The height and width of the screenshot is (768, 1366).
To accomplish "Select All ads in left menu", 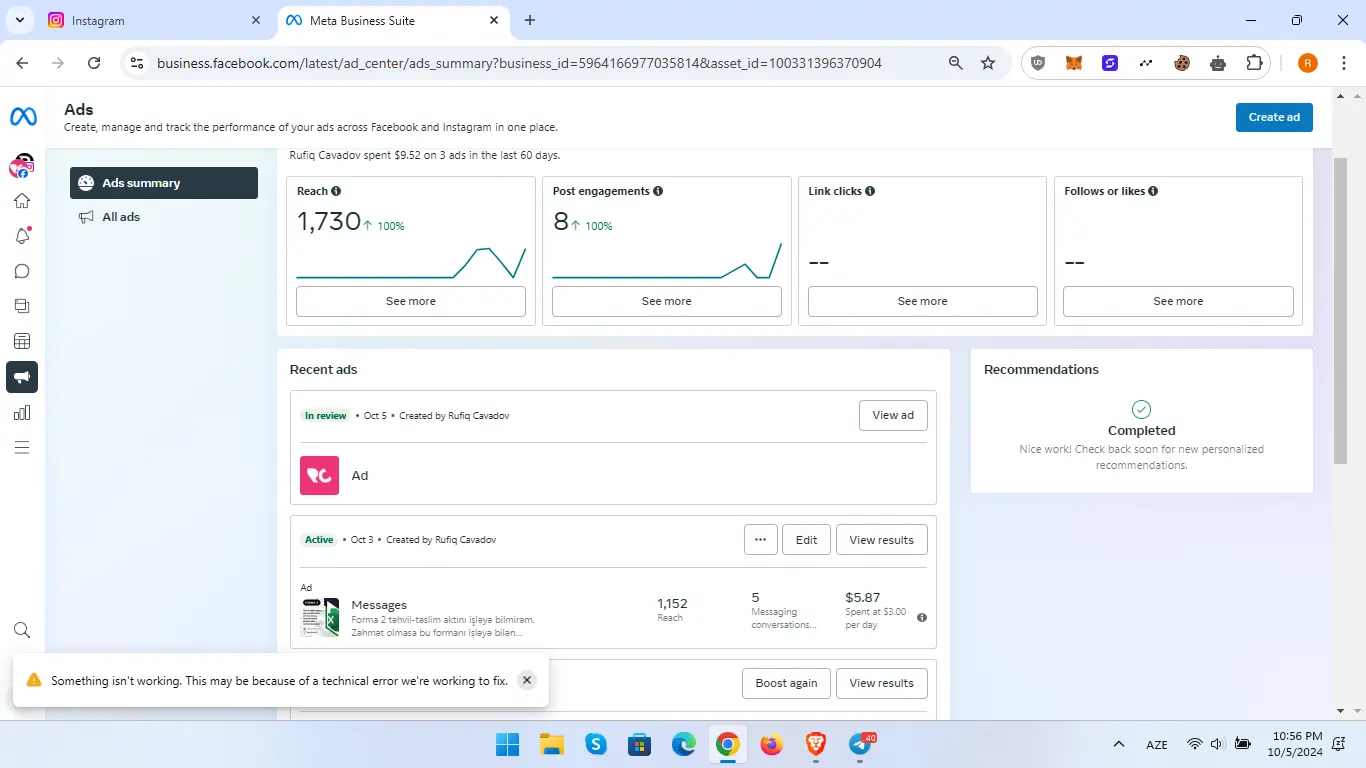I will [x=164, y=217].
